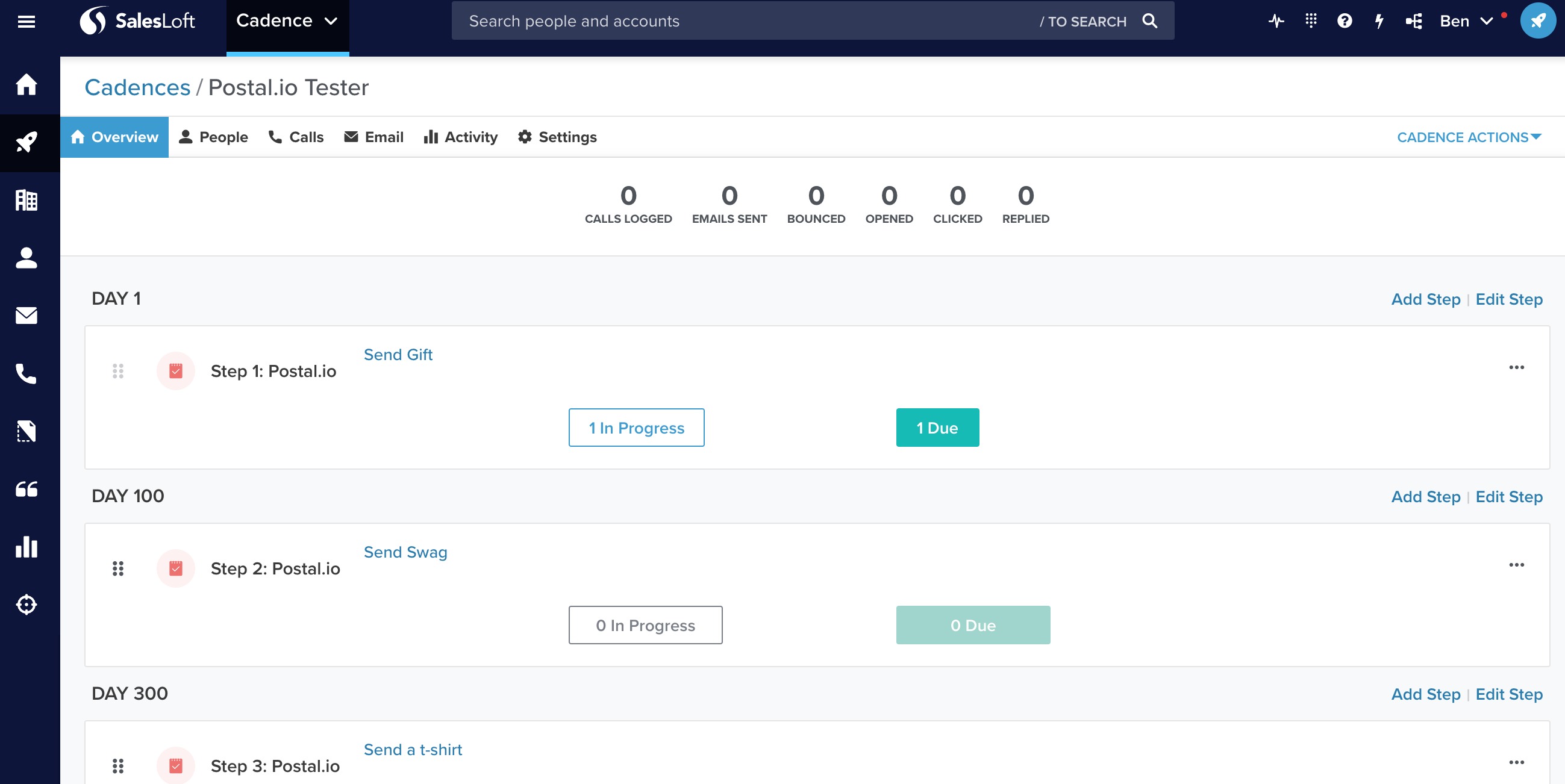Open Accounts building icon in the sidebar

tap(26, 200)
